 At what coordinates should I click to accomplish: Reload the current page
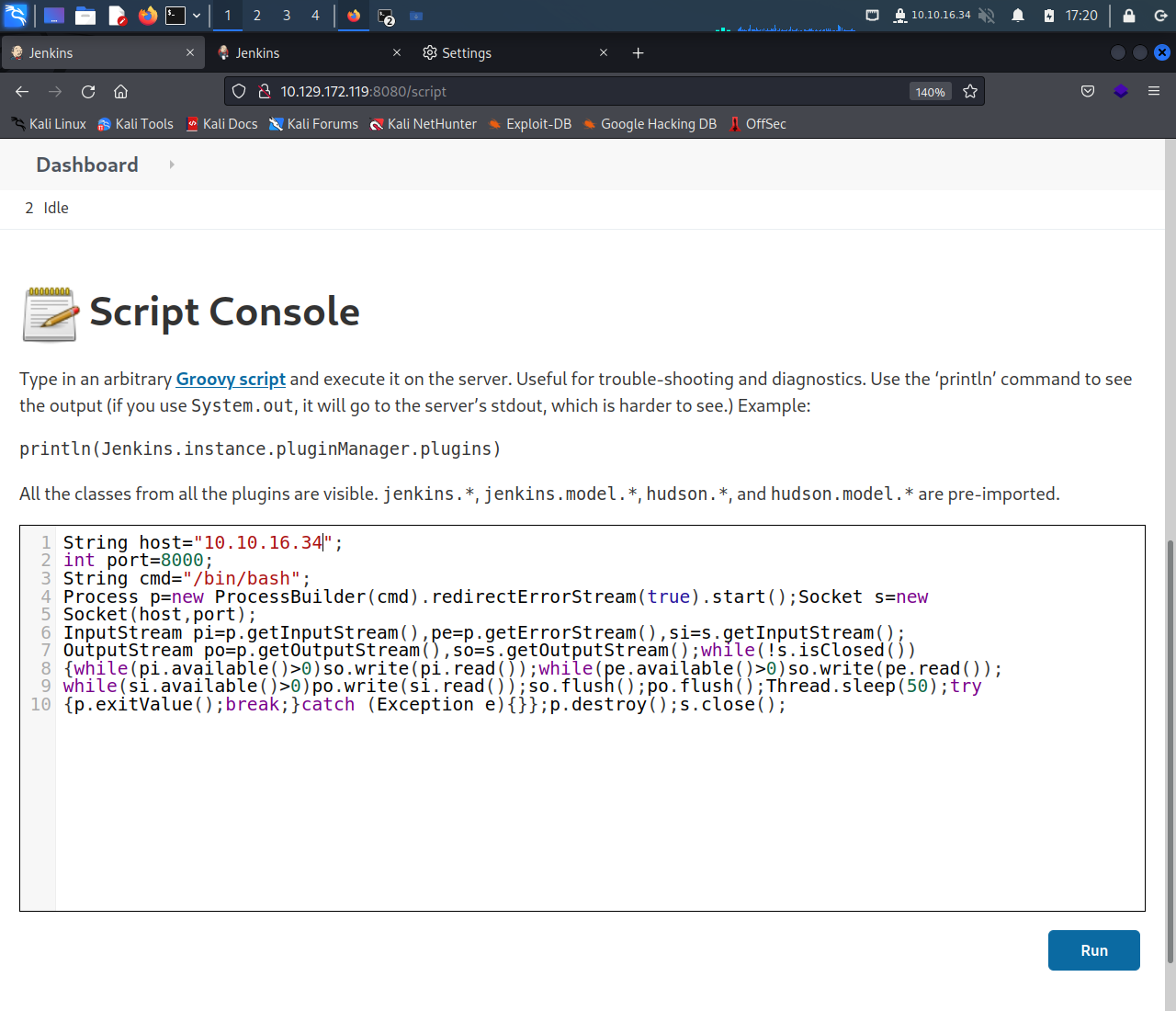[x=88, y=91]
